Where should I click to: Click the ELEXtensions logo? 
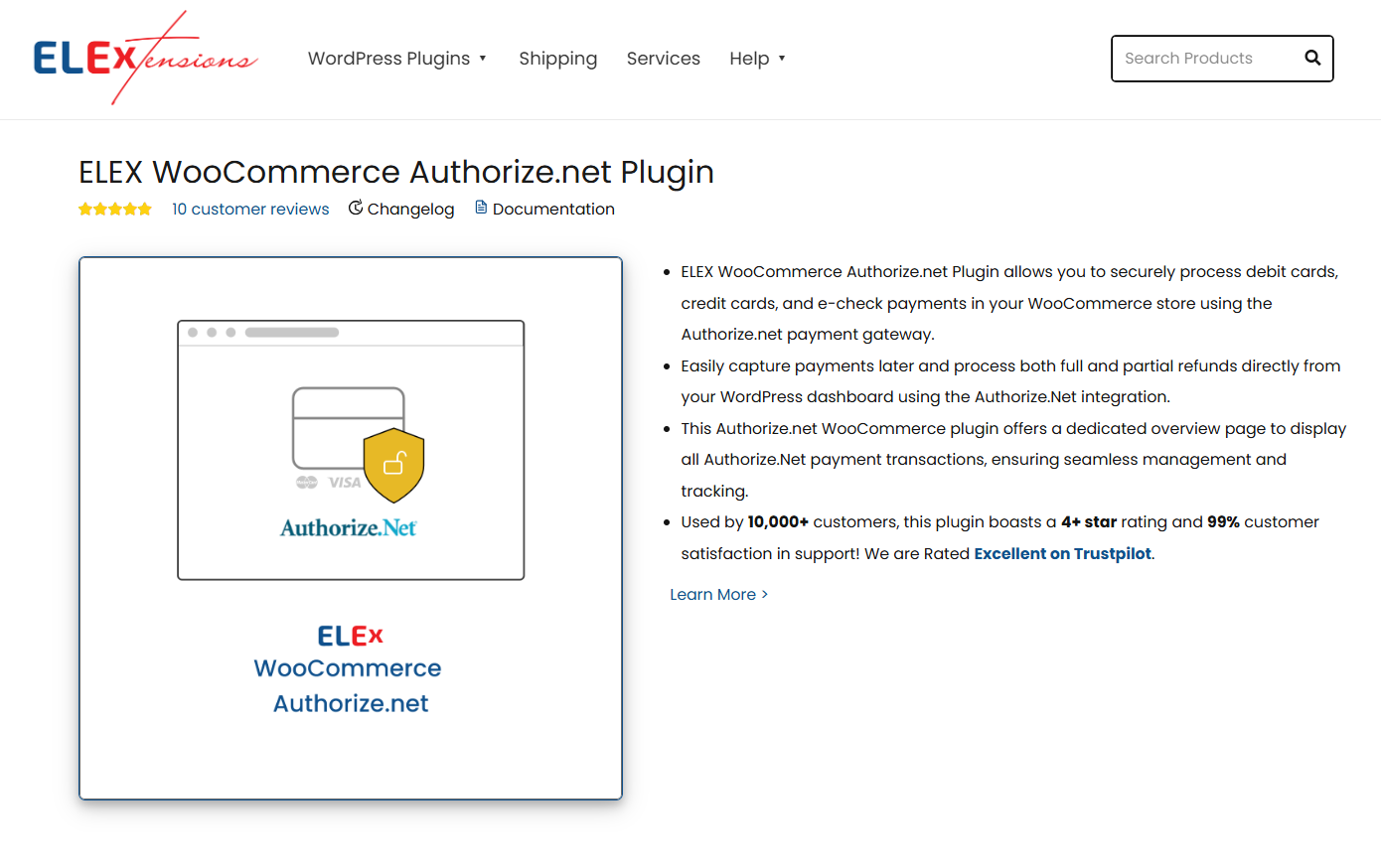pyautogui.click(x=145, y=58)
